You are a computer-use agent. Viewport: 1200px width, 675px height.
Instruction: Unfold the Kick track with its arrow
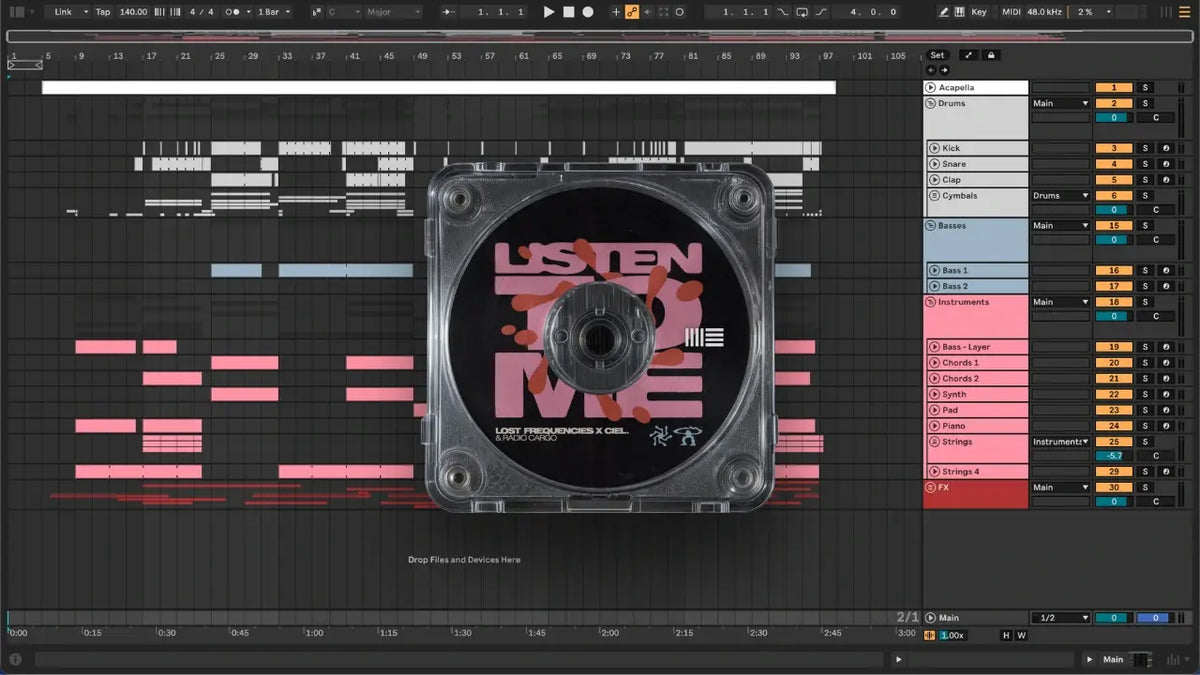coord(934,148)
